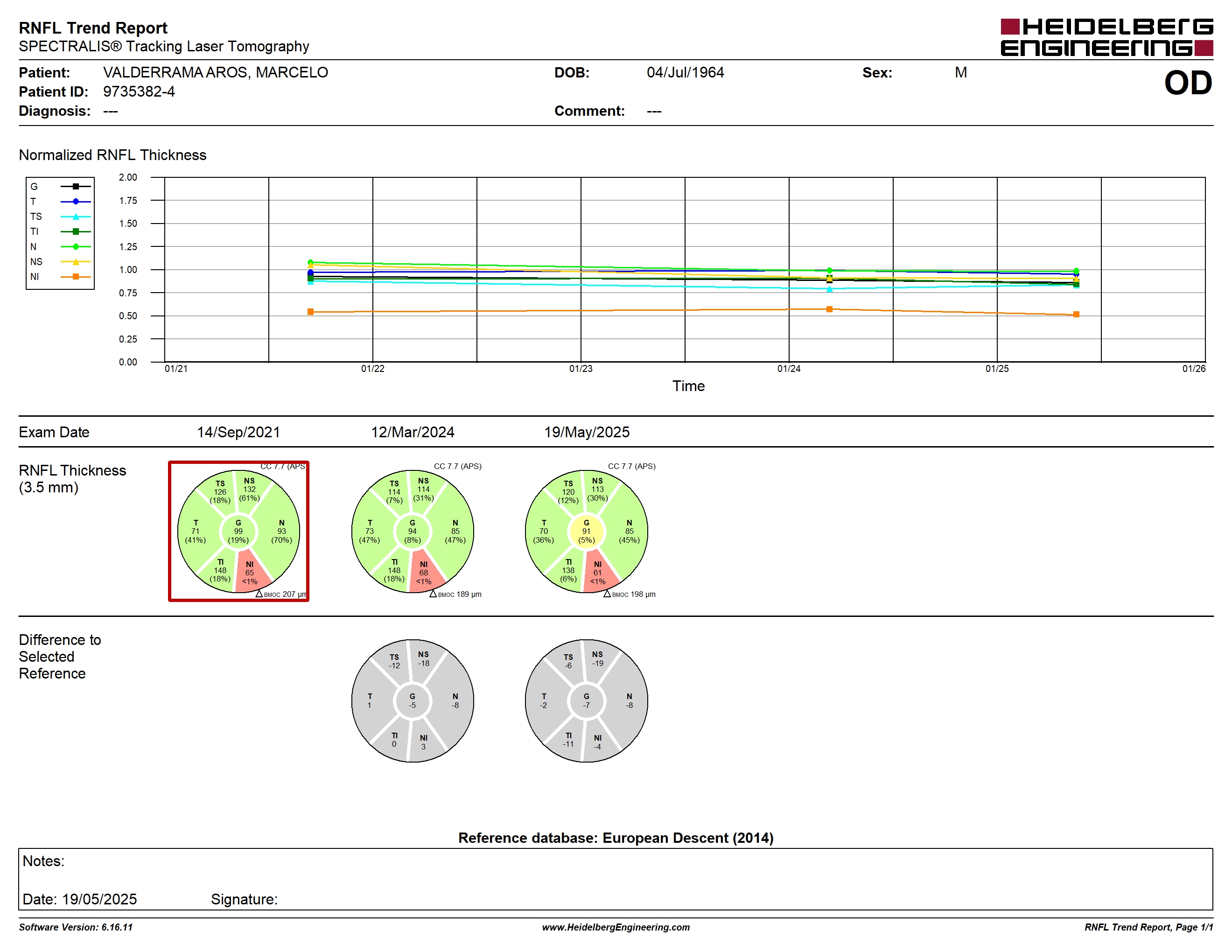Click the Heidelberg Engineering logo
Screen dimensions: 1232x952
point(1106,38)
